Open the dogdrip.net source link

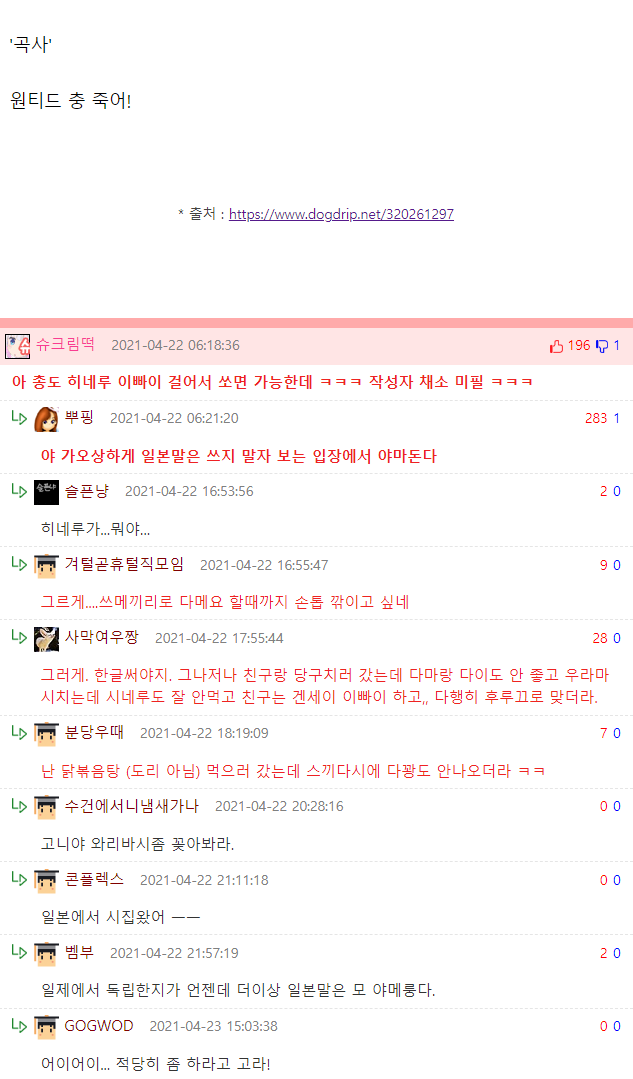341,214
